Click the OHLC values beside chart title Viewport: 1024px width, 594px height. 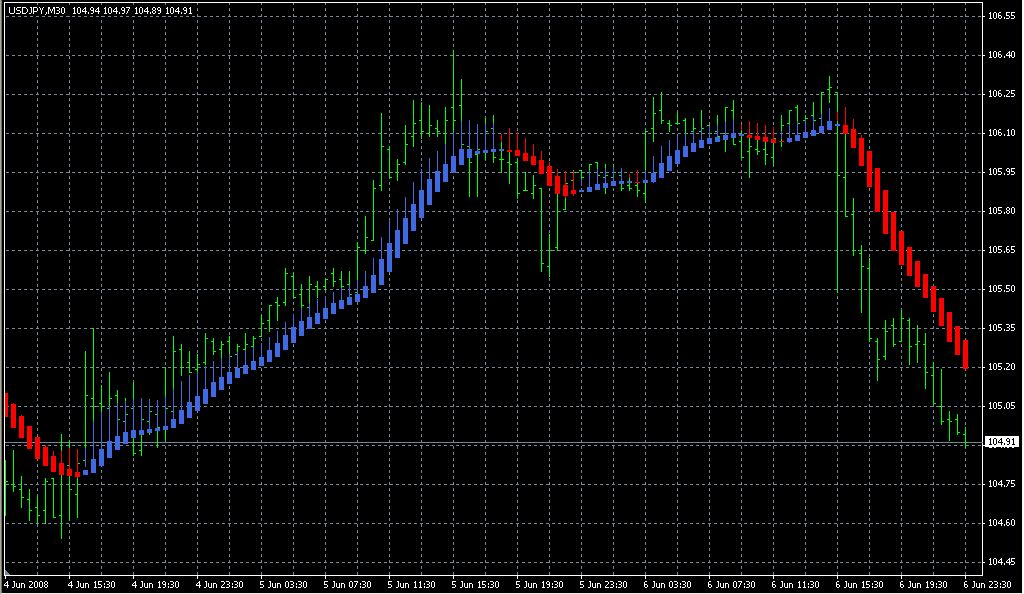[134, 11]
